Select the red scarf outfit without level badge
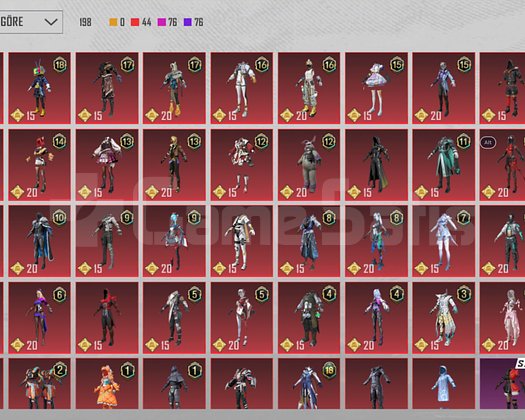525x420 pixels. click(x=107, y=318)
